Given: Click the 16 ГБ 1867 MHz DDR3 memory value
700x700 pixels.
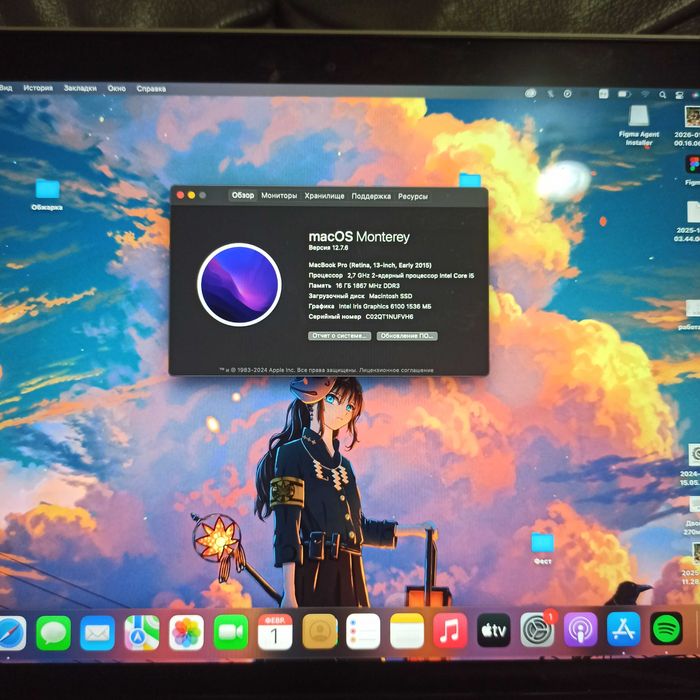Looking at the screenshot, I should tap(367, 286).
